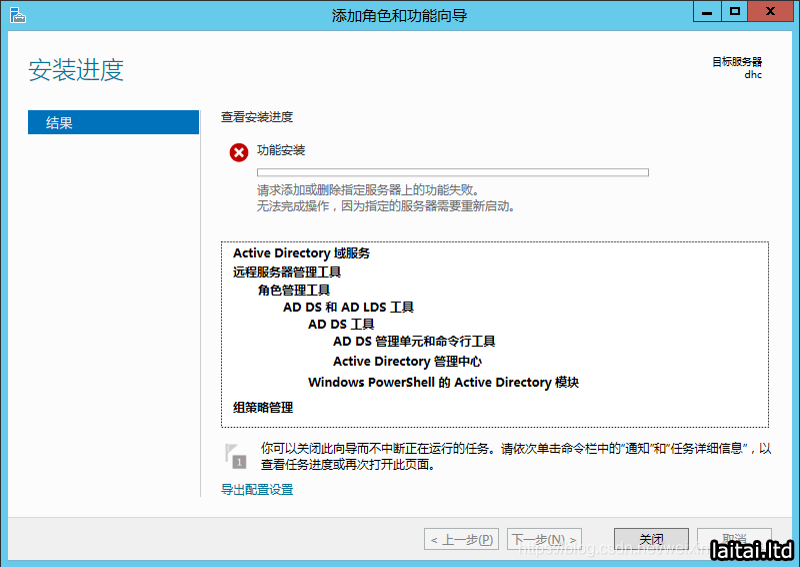Maximize the wizard window
Screen dimensions: 800x567
[735, 12]
